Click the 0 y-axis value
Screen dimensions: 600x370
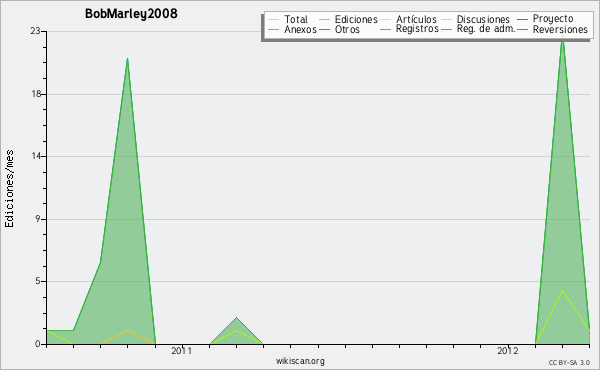38,344
